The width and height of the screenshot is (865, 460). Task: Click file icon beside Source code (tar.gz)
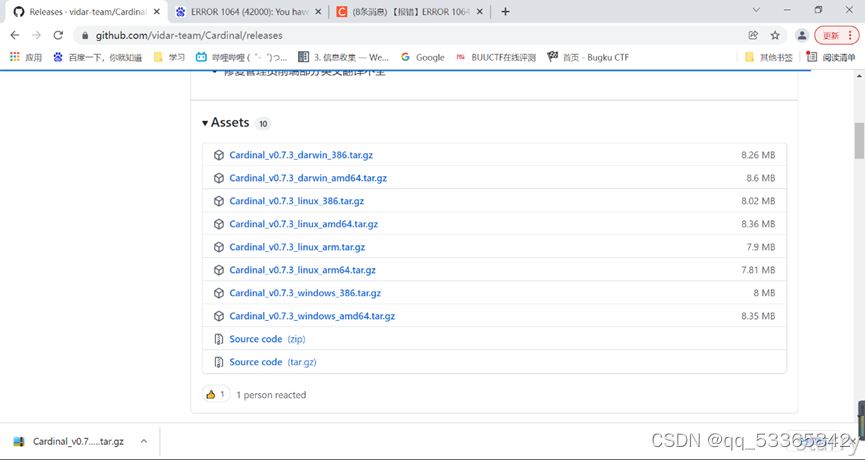tap(219, 362)
